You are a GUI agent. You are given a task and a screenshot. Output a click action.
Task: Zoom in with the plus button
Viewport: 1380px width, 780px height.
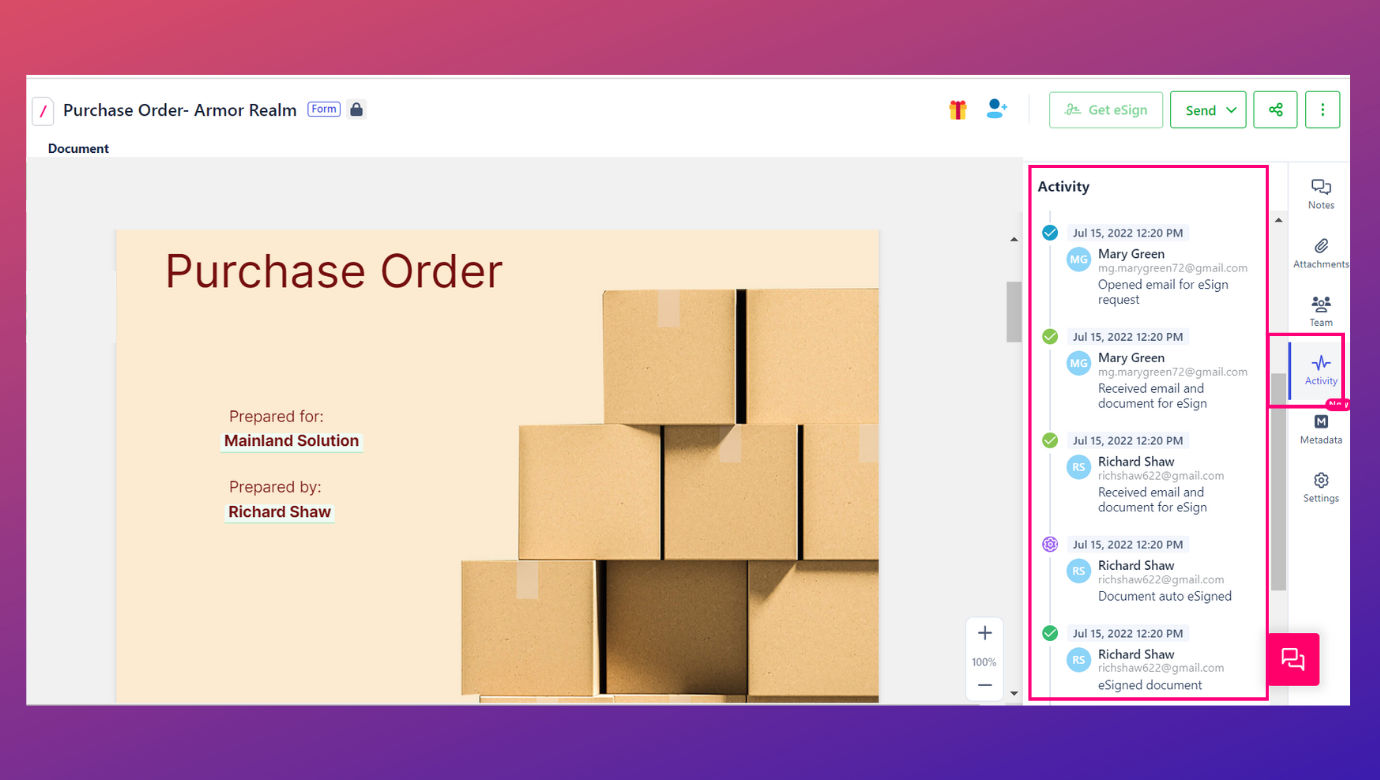[x=985, y=633]
